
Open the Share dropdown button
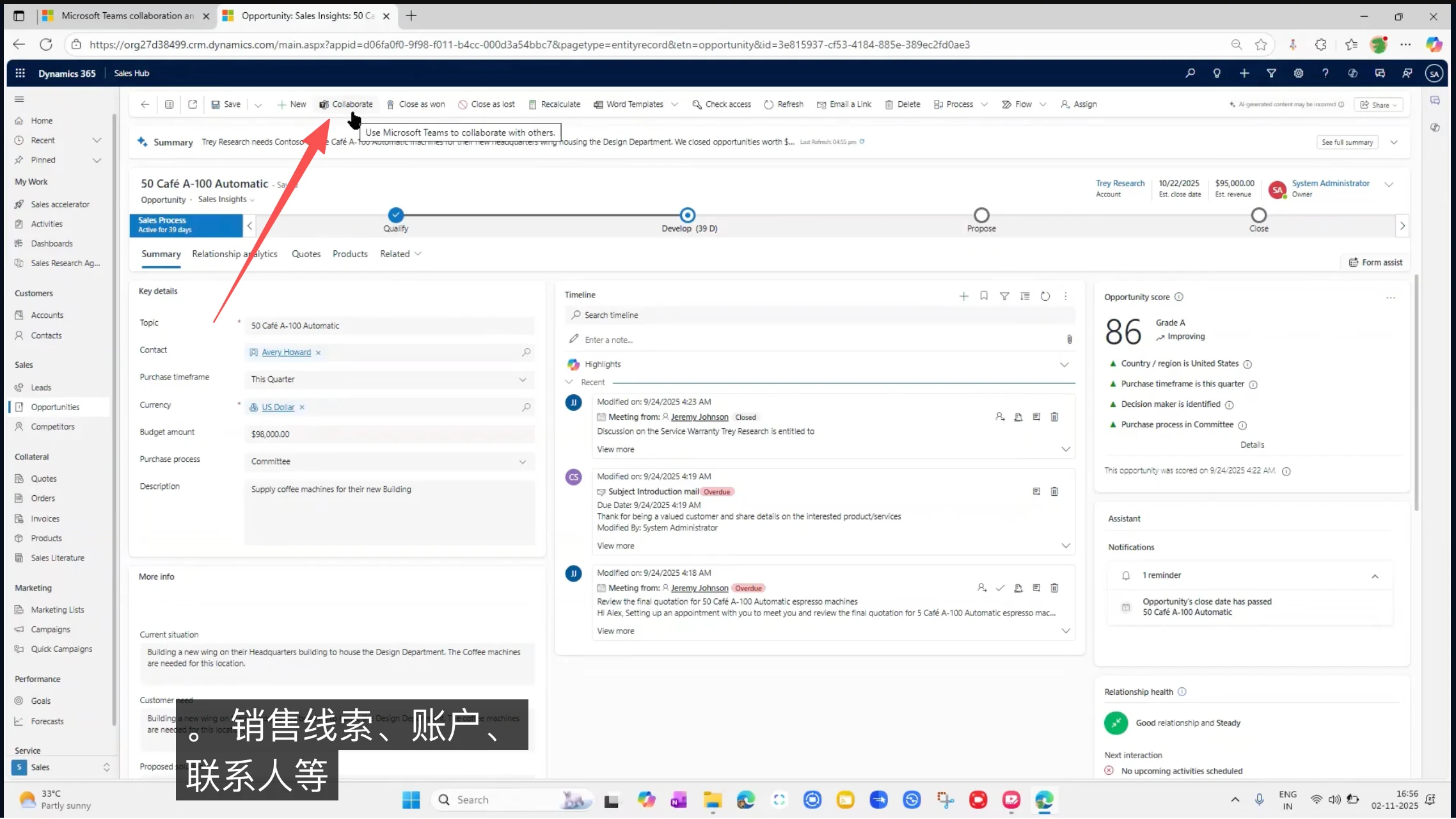click(x=1378, y=105)
